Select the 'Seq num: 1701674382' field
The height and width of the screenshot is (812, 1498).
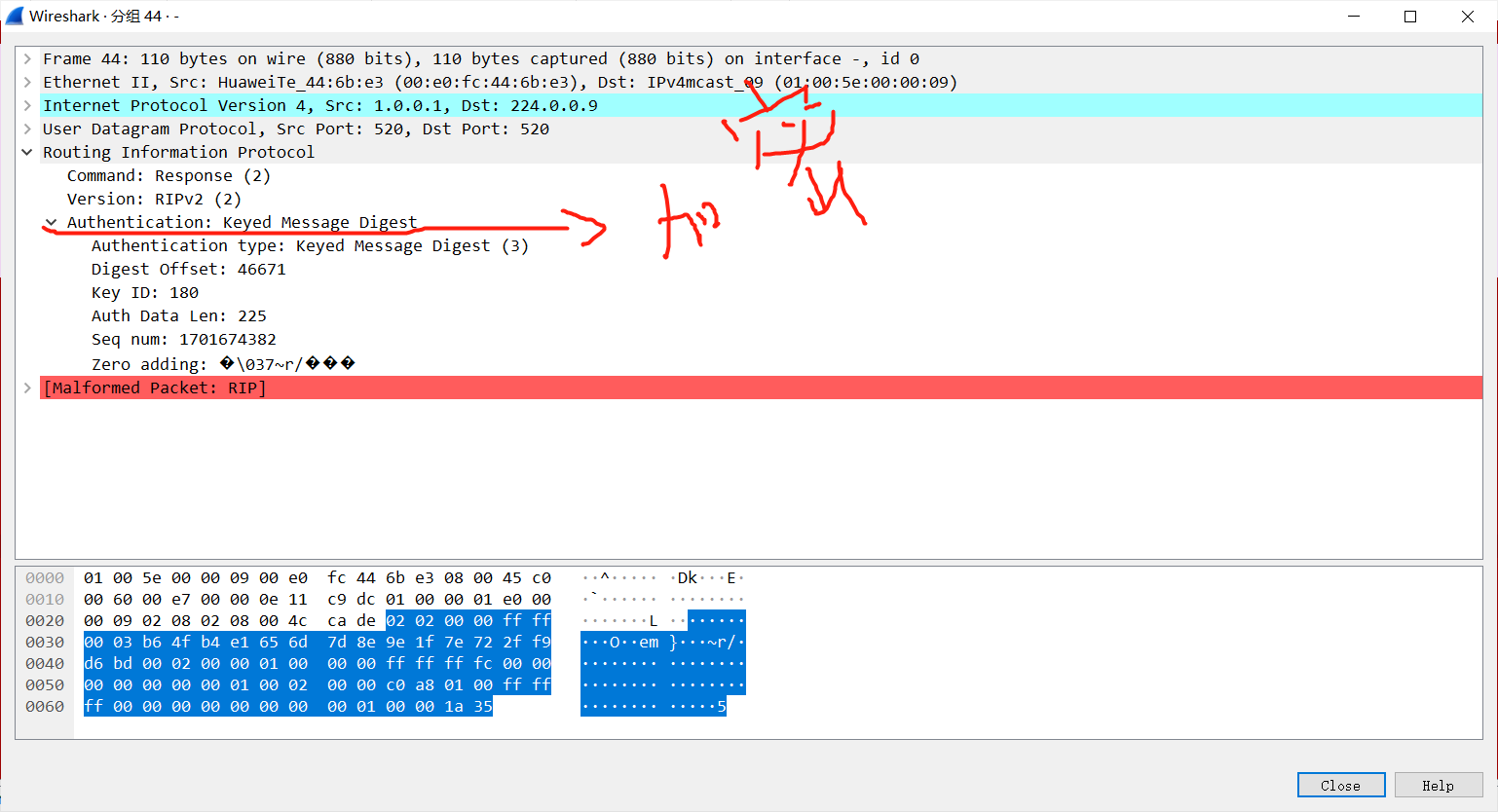184,340
